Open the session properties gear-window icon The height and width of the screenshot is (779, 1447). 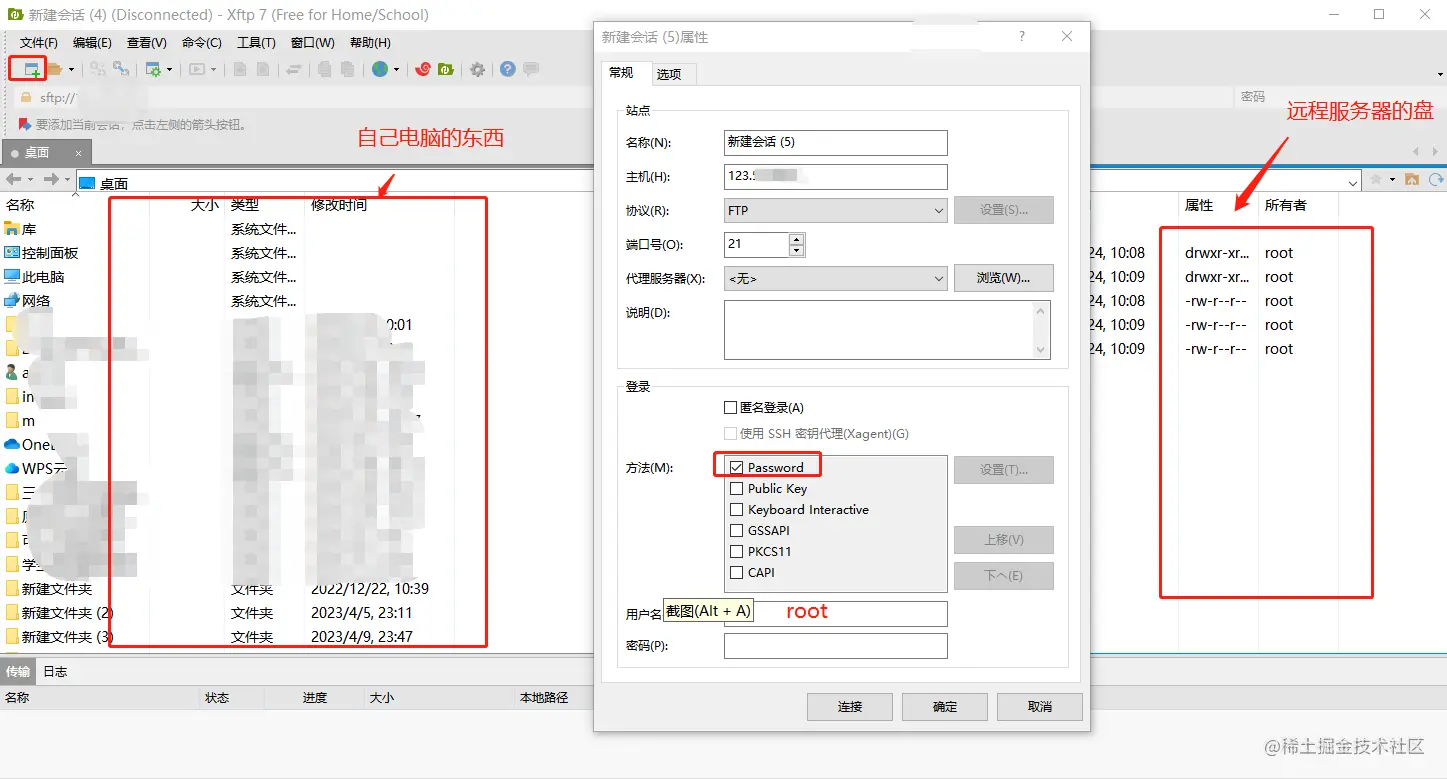(153, 69)
